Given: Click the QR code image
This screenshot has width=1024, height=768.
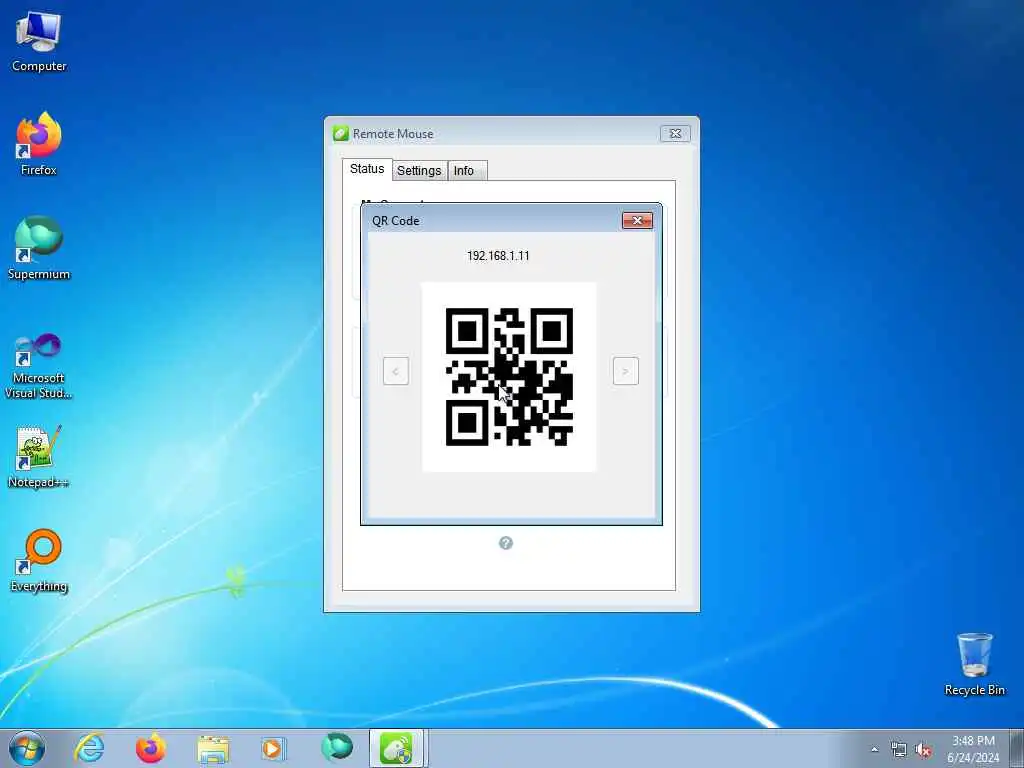Looking at the screenshot, I should (x=509, y=377).
